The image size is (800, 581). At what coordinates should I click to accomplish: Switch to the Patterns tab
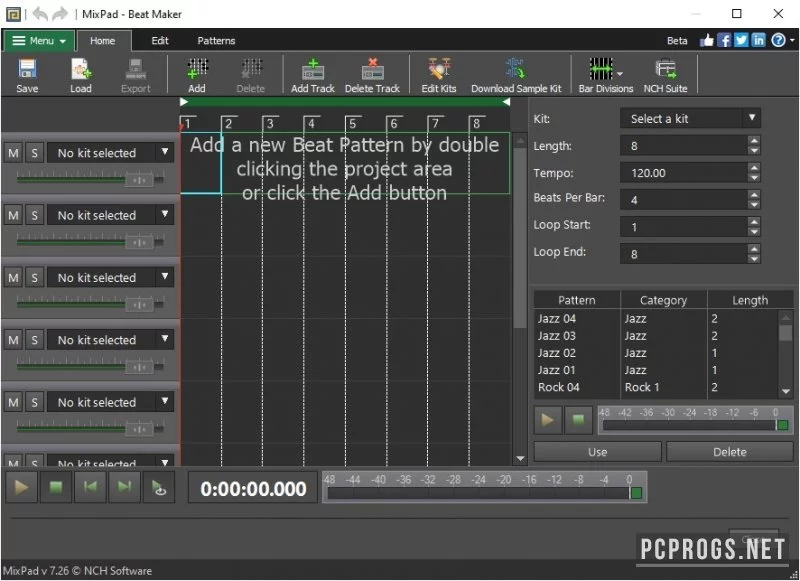[x=216, y=41]
